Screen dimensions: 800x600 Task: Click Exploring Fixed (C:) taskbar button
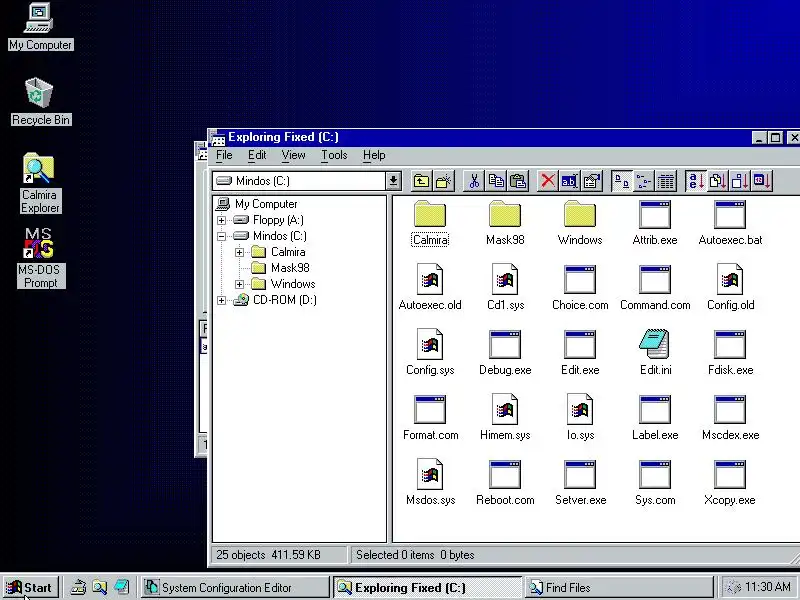pos(428,588)
